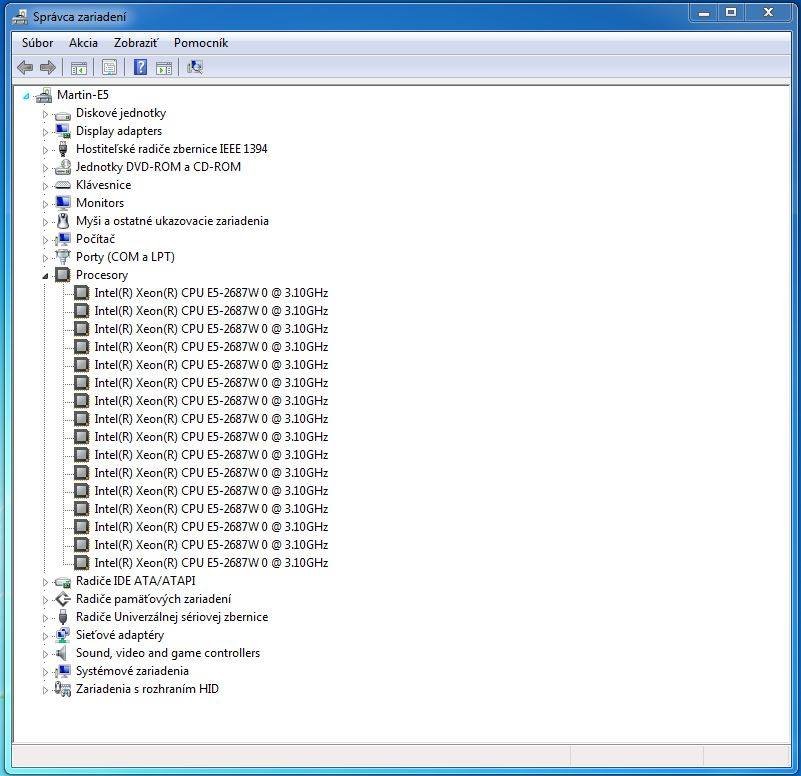Expand Zariadenia s rozhraním HID node
801x776 pixels.
[45, 690]
